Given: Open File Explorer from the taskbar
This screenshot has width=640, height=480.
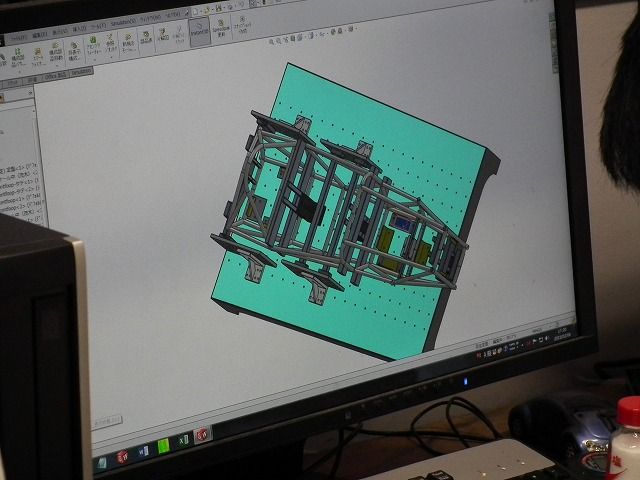Looking at the screenshot, I should pos(101,463).
